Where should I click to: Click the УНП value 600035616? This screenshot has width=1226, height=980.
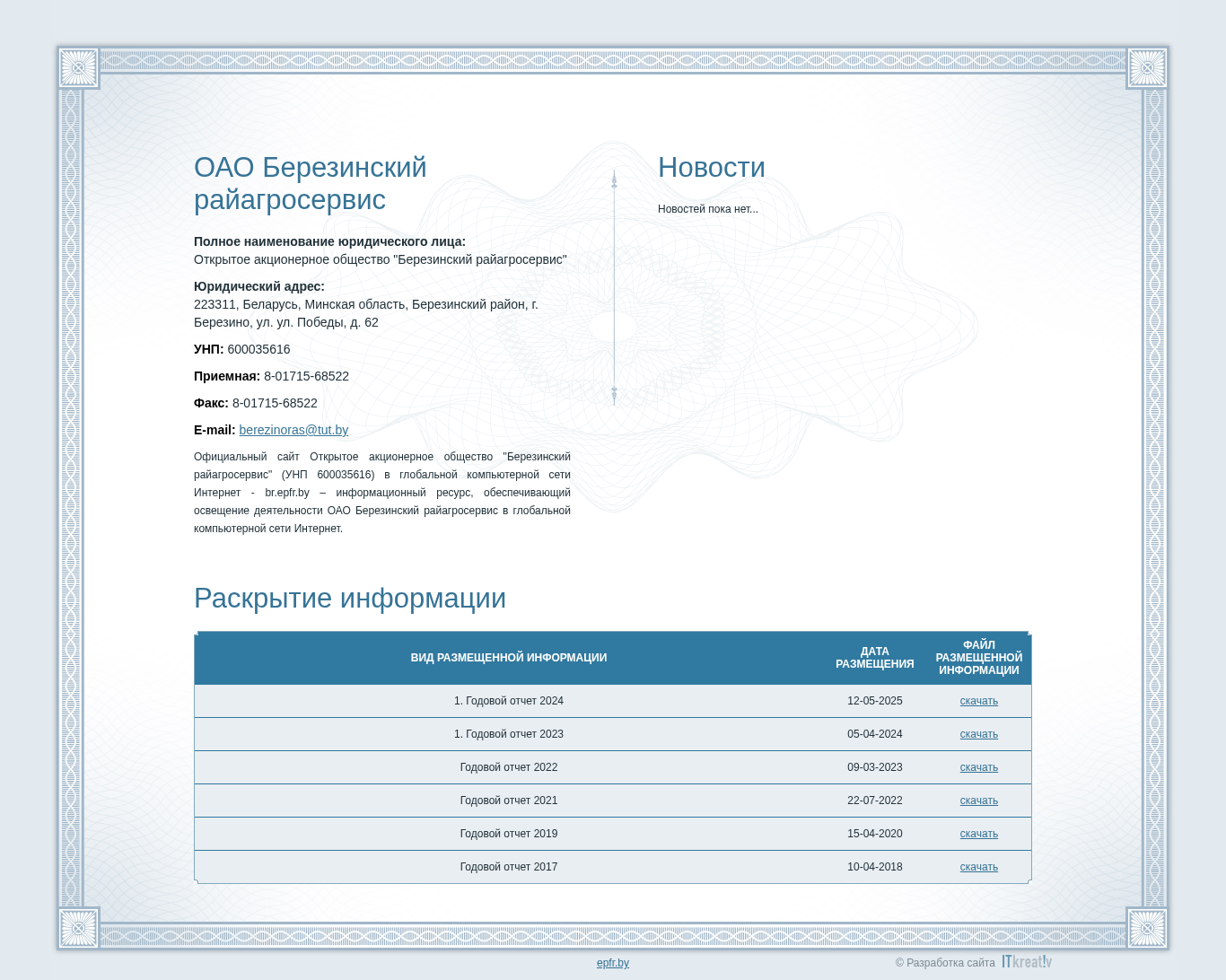click(x=258, y=349)
